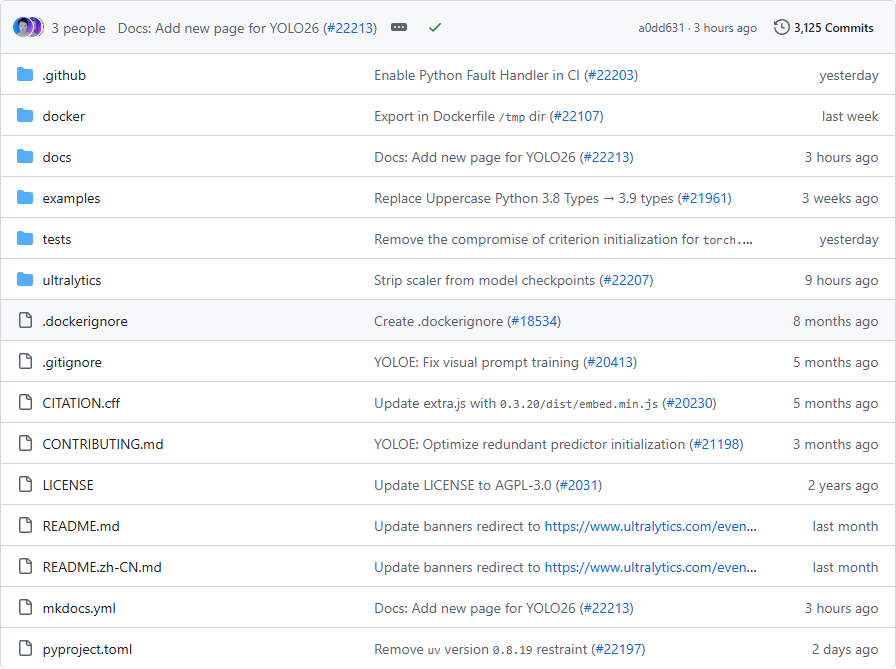Open pull request #2031 link on LICENSE row
Viewport: 896px width, 669px height.
tap(578, 485)
